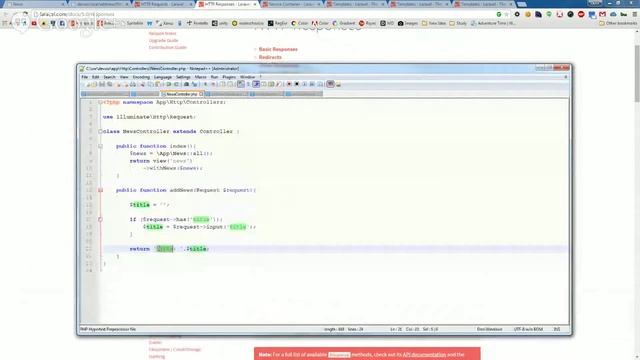Click the Undo toolbar icon
The image size is (640, 360).
168,84
